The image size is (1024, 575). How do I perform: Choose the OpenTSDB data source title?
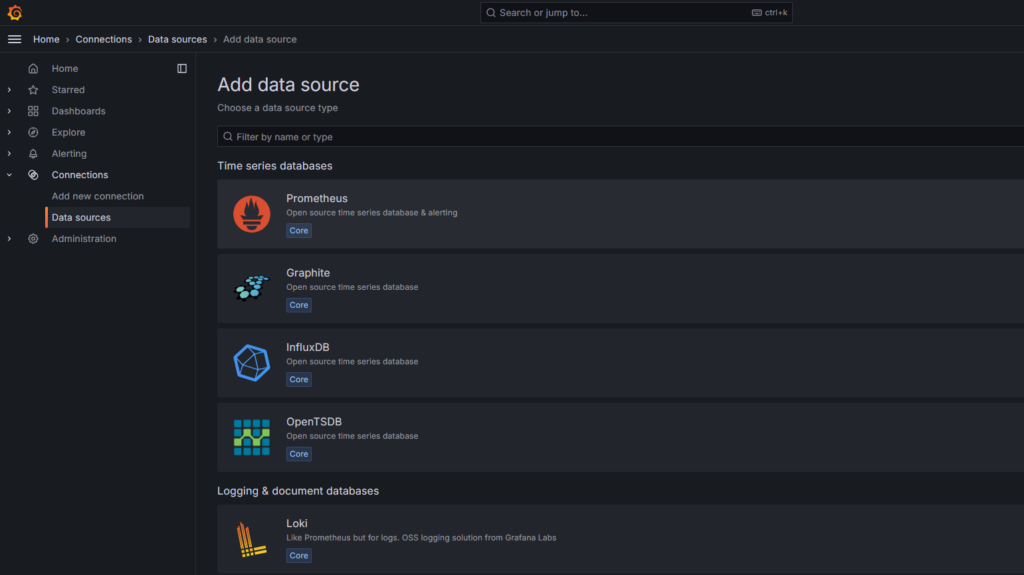(x=313, y=421)
